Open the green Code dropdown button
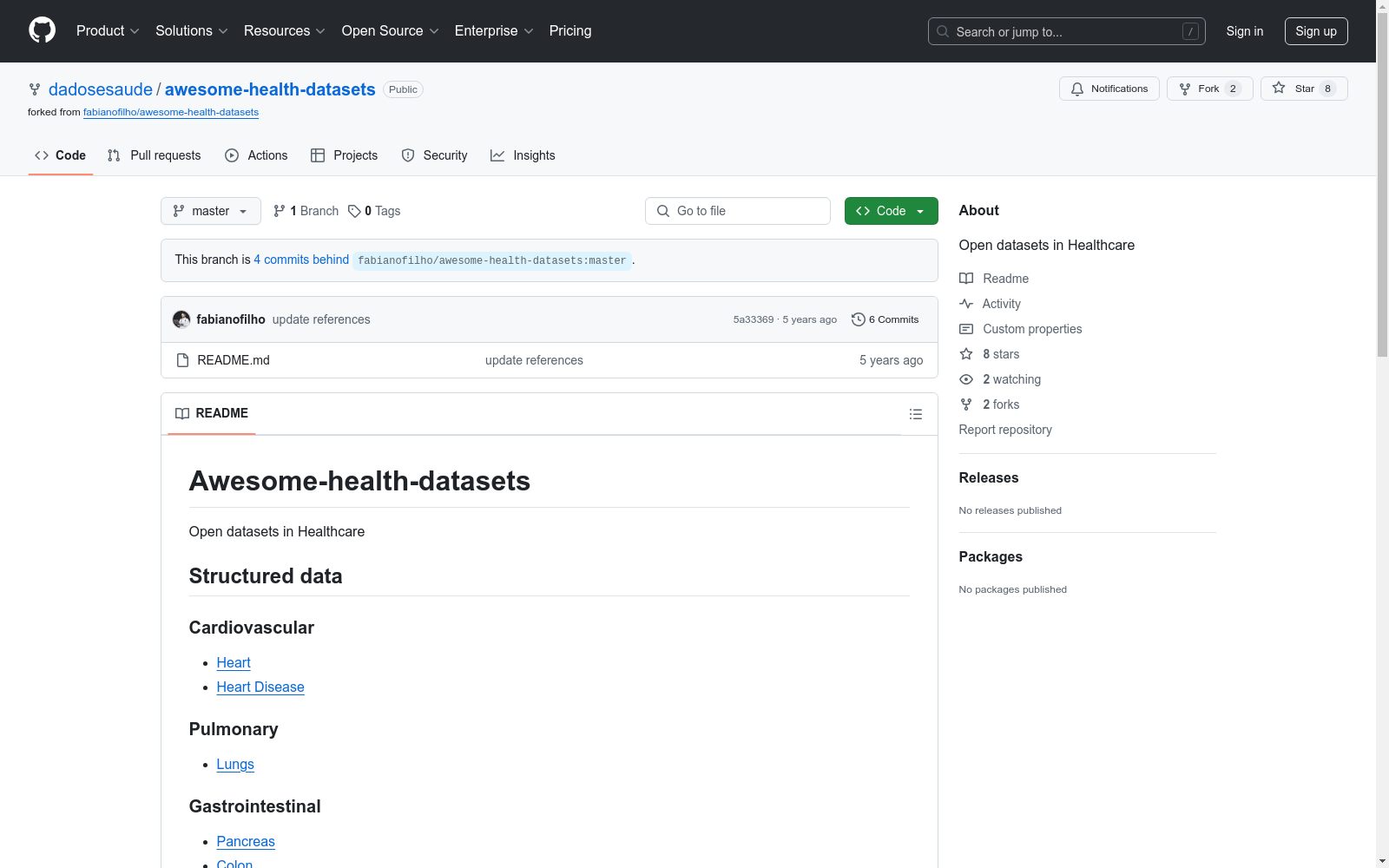The image size is (1389, 868). (x=891, y=211)
